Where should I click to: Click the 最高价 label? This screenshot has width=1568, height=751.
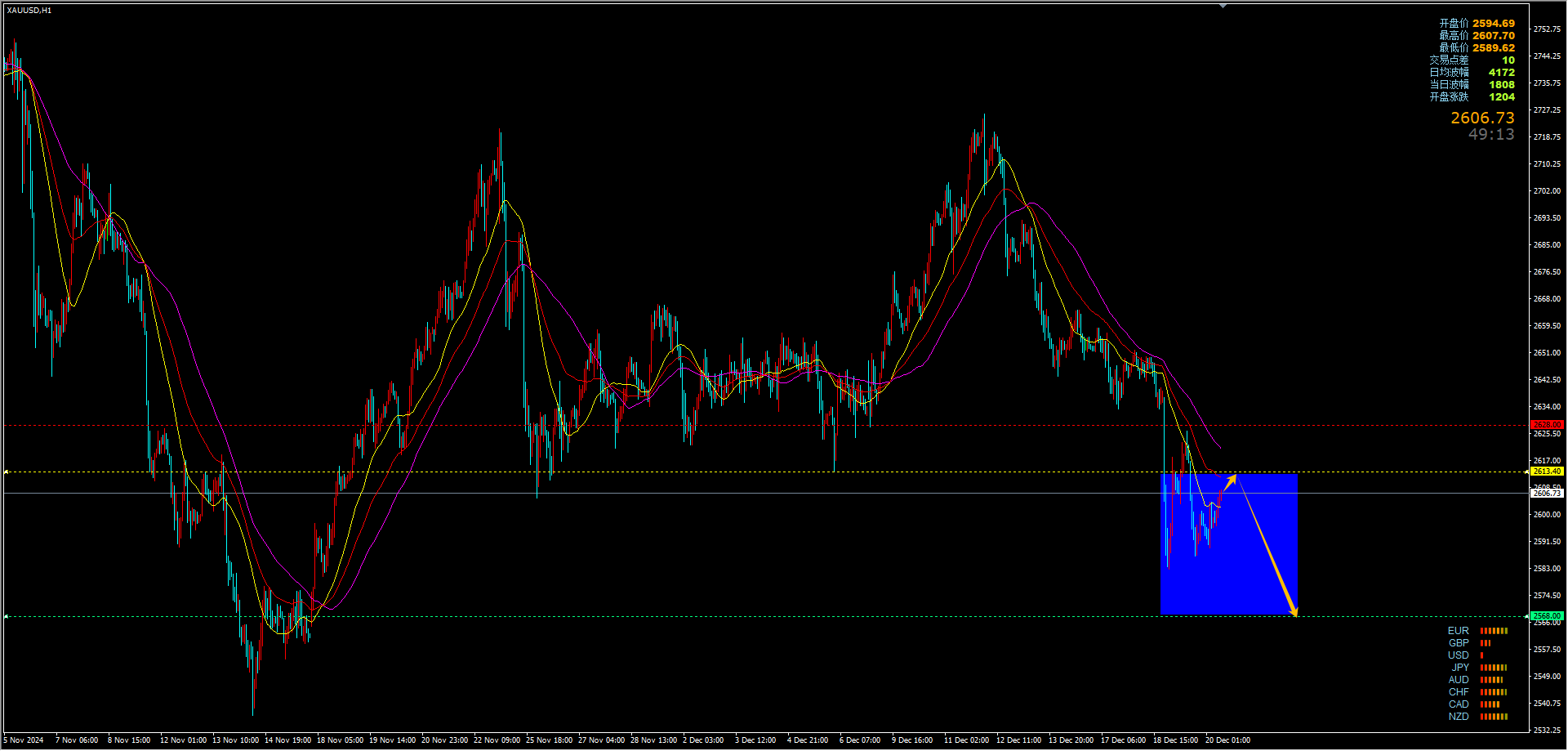pos(1454,36)
